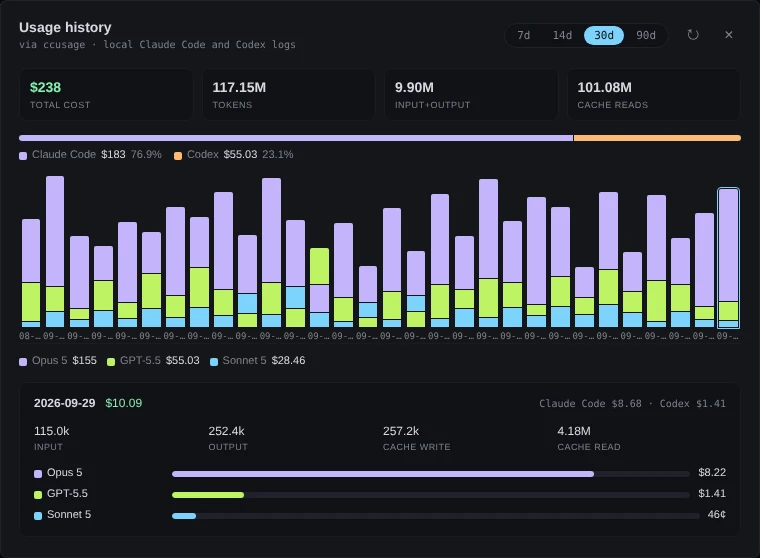Viewport: 760px width, 558px height.
Task: Click the 9.90M input+output value
Action: click(x=414, y=87)
